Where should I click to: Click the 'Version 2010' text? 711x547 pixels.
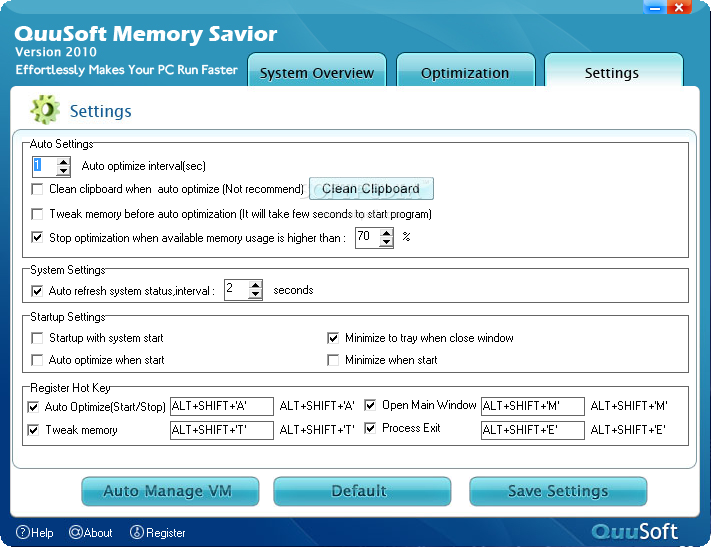(x=56, y=52)
